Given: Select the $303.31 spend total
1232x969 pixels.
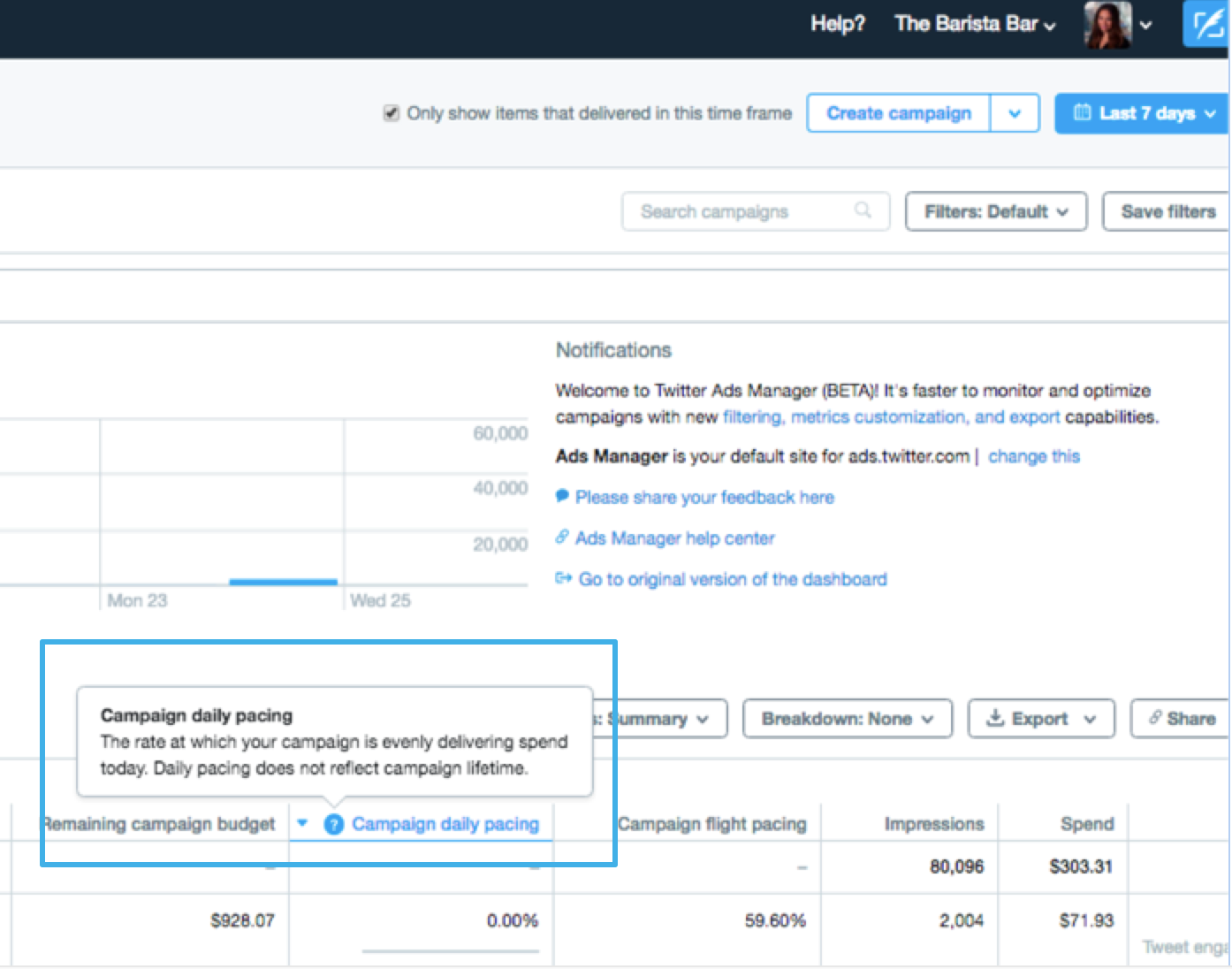Looking at the screenshot, I should [1081, 866].
